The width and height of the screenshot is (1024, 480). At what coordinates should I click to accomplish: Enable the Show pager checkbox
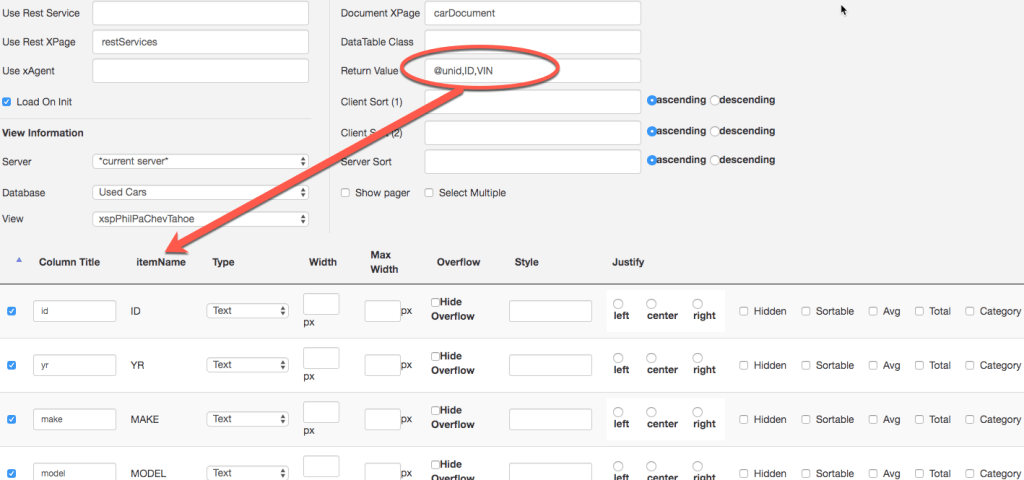346,193
